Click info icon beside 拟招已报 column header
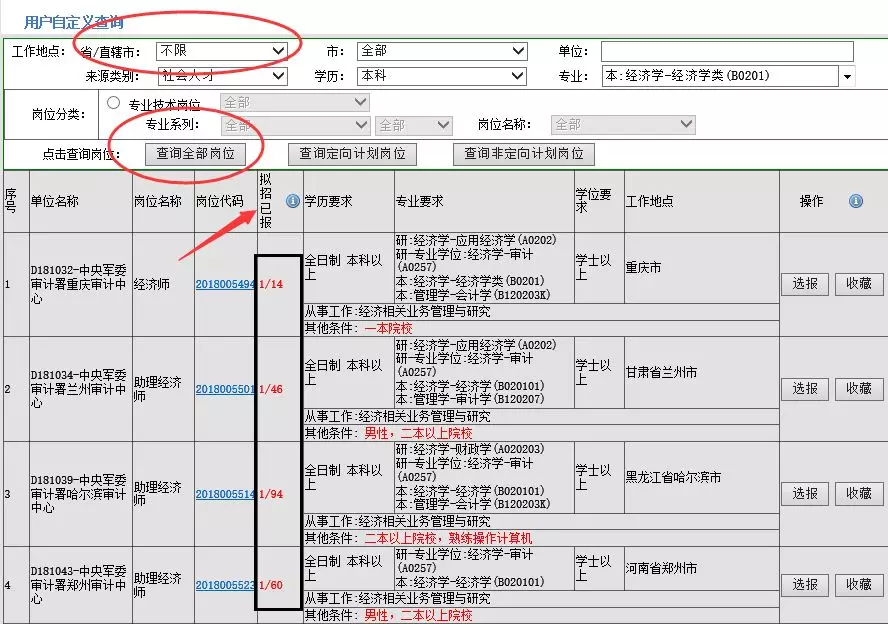The image size is (888, 624). point(293,201)
